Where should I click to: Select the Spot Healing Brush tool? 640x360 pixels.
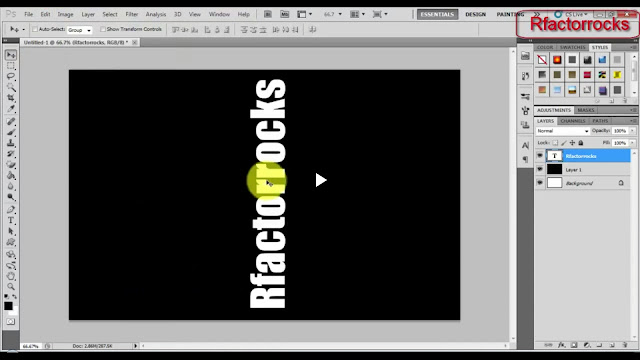[x=11, y=121]
